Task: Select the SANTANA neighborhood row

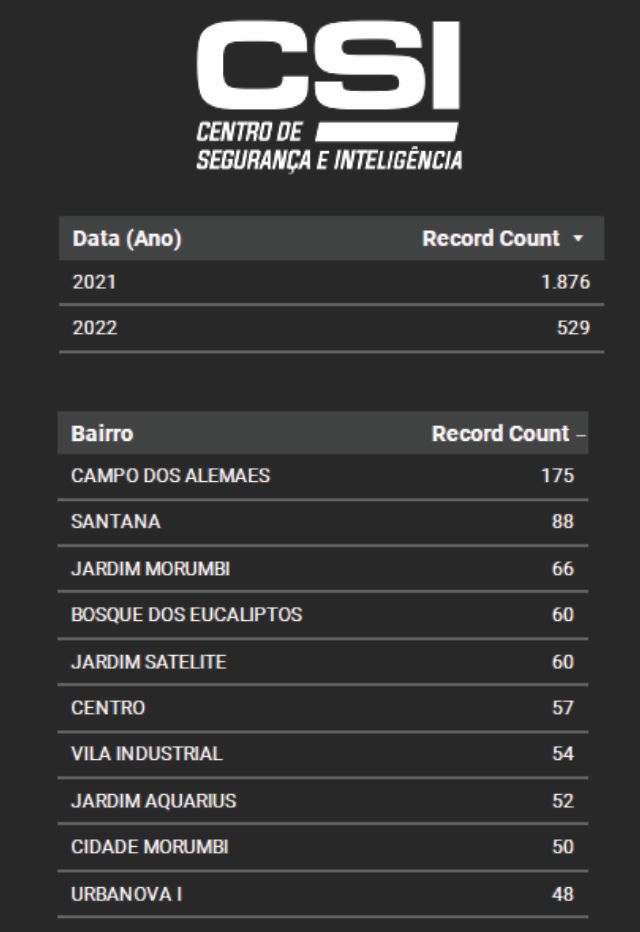Action: 116,522
